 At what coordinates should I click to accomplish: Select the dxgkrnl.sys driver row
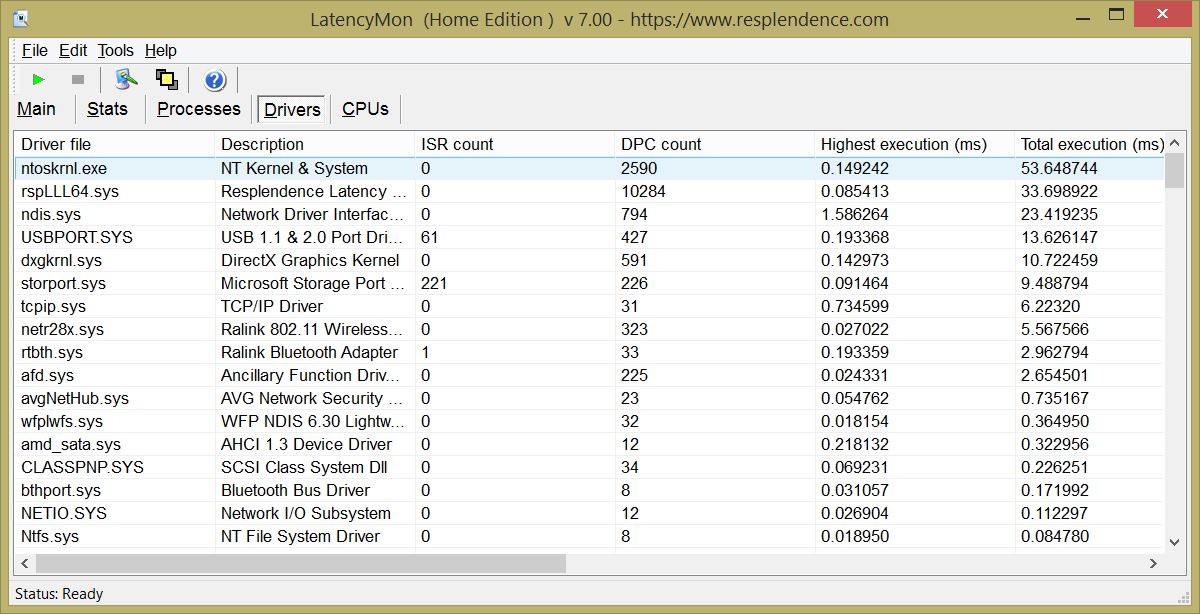coord(590,260)
